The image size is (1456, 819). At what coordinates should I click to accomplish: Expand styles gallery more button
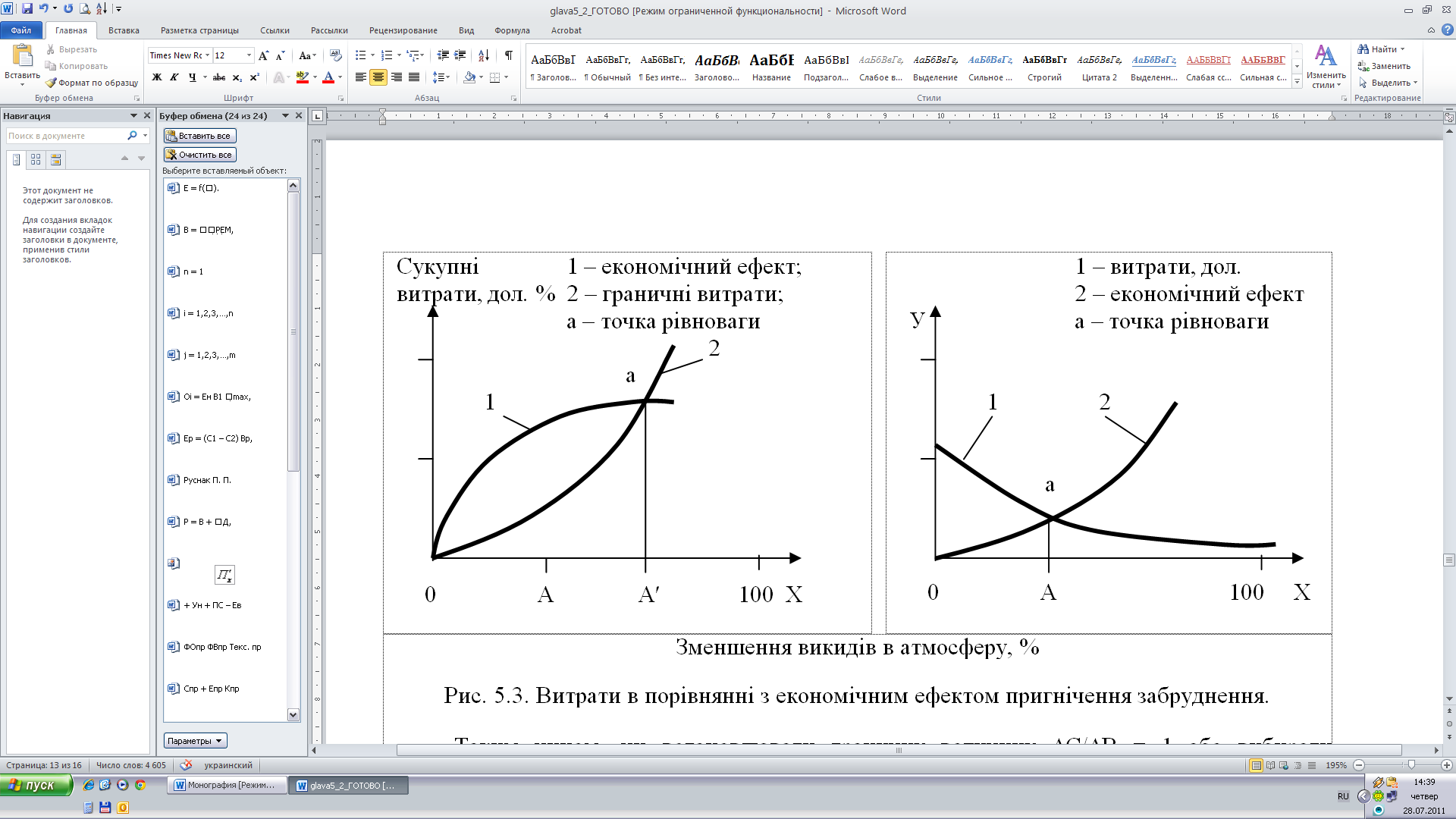(1297, 80)
